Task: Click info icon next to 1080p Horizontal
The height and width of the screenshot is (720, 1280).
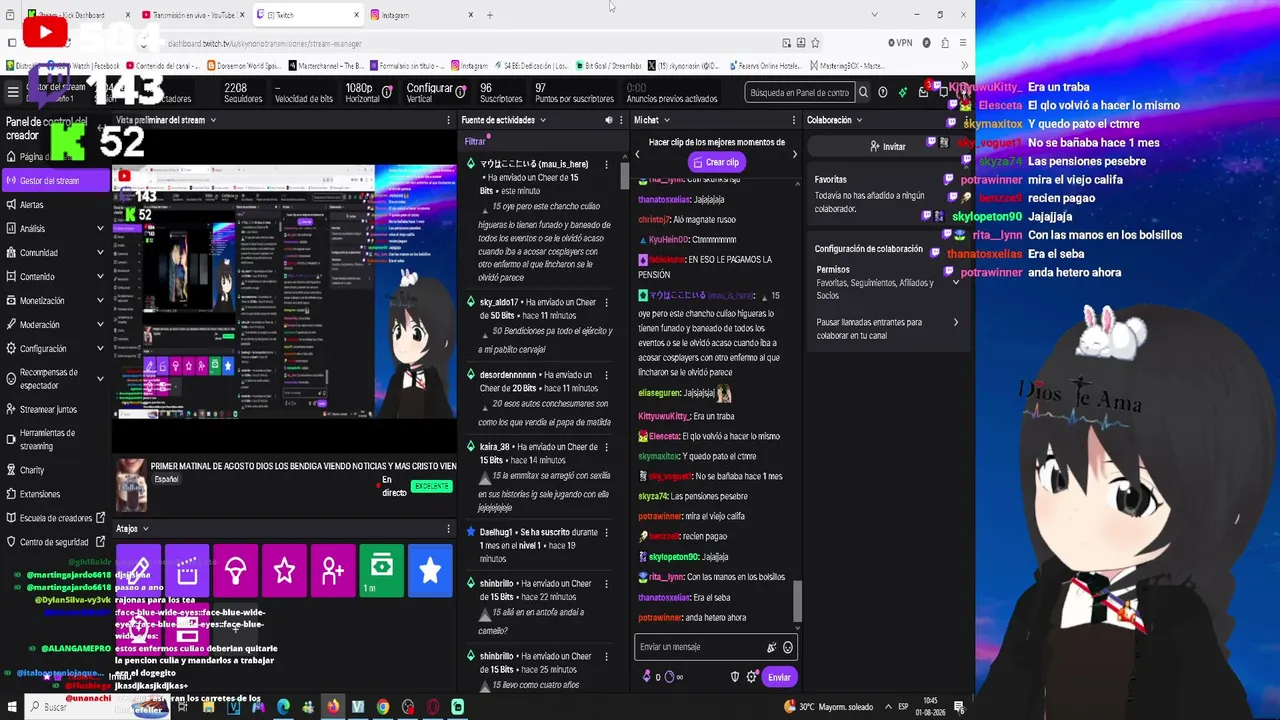Action: [x=387, y=92]
